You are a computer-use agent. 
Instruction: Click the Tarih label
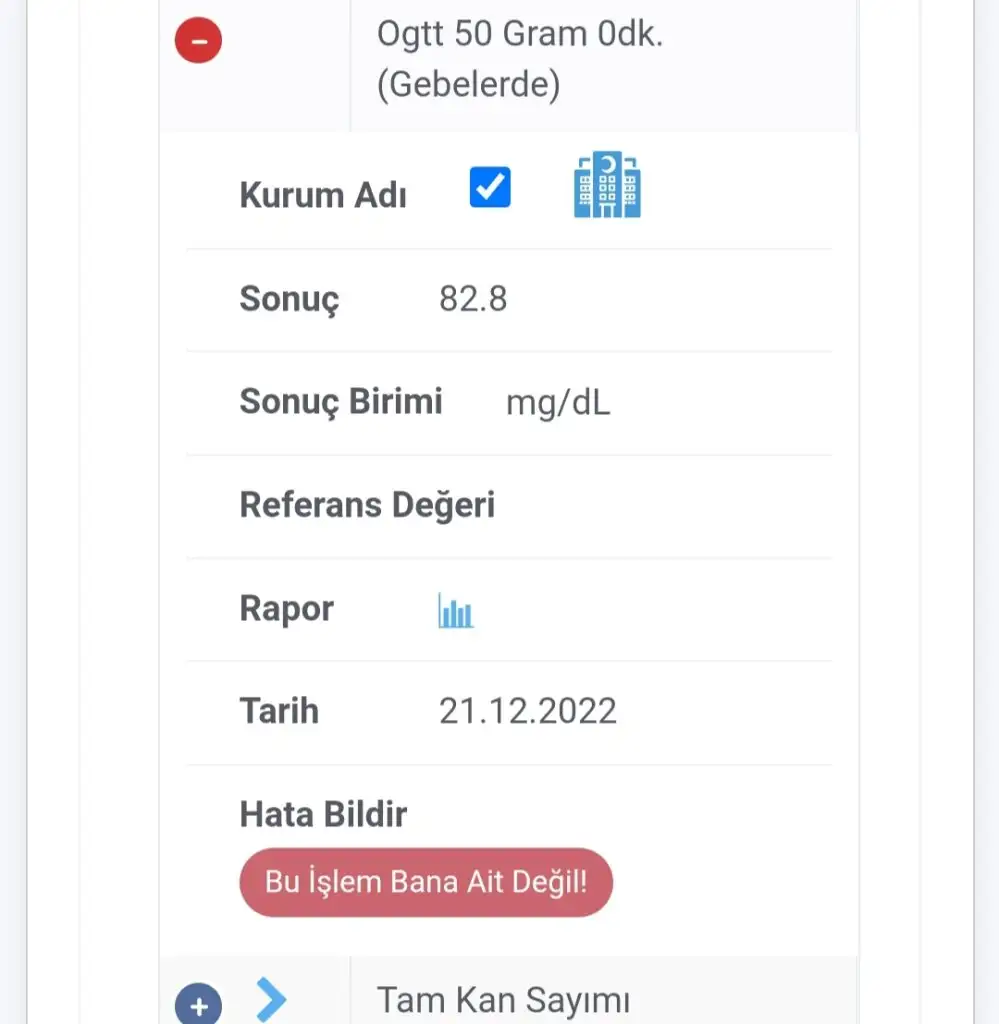(279, 711)
